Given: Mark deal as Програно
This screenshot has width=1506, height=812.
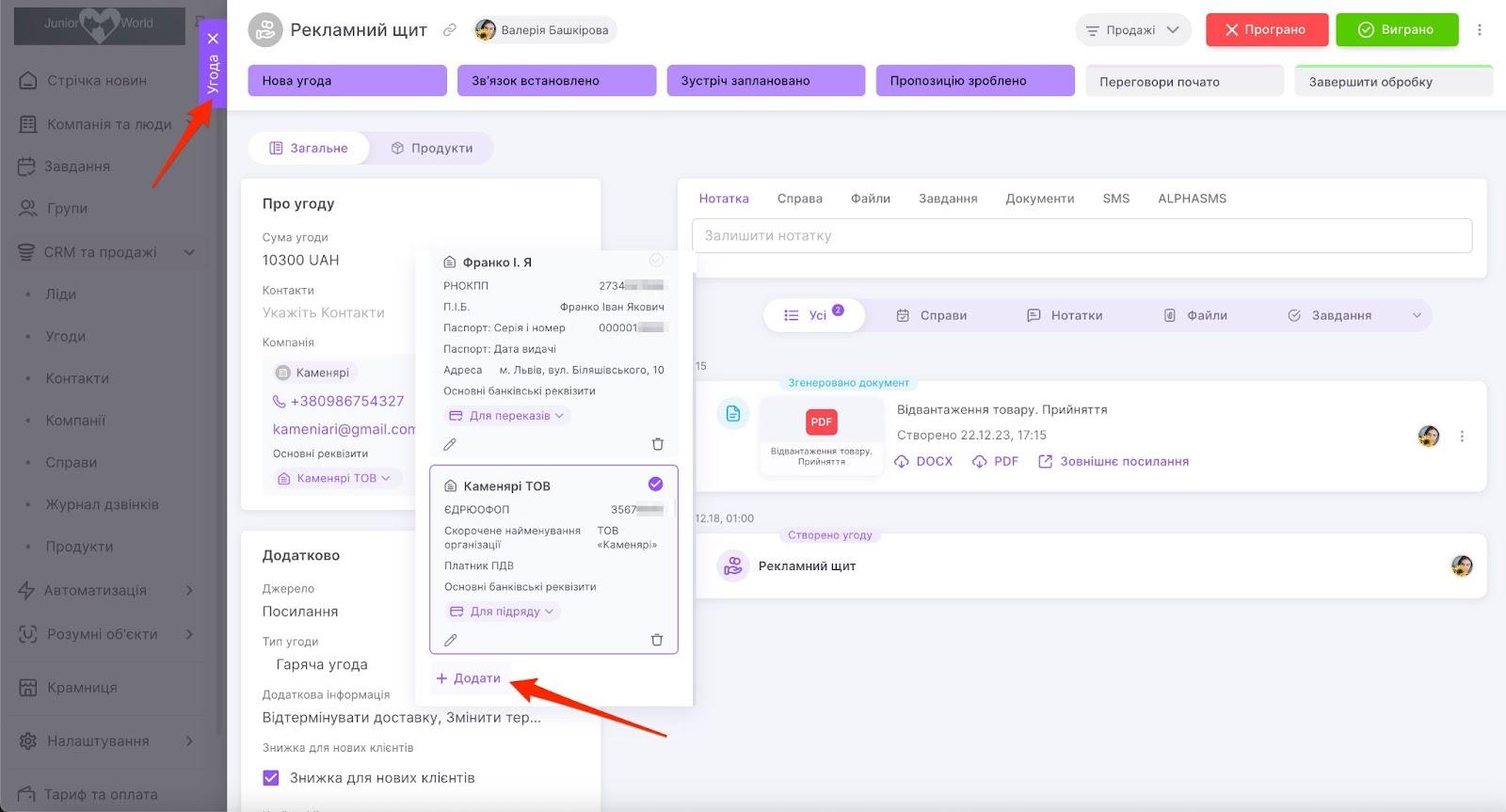Looking at the screenshot, I should coord(1267,30).
